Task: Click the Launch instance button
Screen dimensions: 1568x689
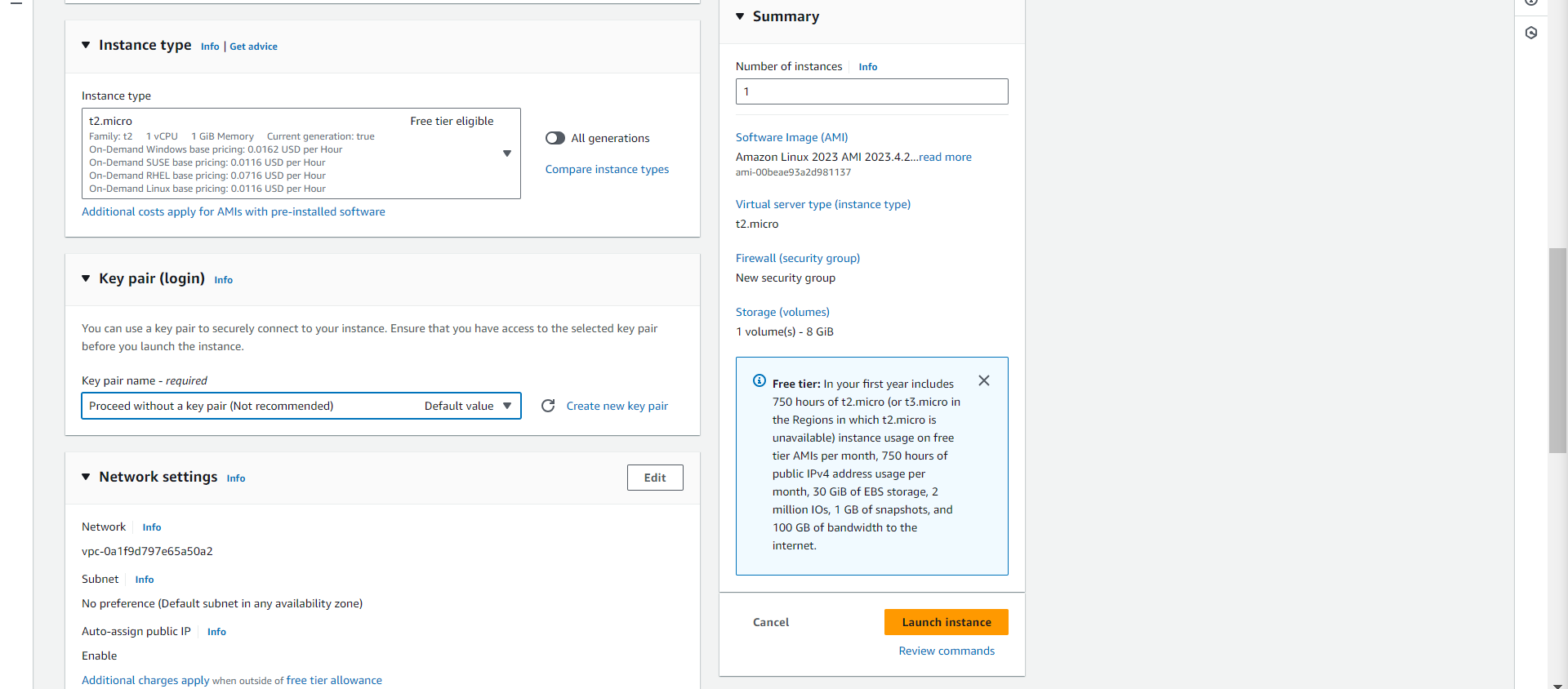Action: (946, 622)
